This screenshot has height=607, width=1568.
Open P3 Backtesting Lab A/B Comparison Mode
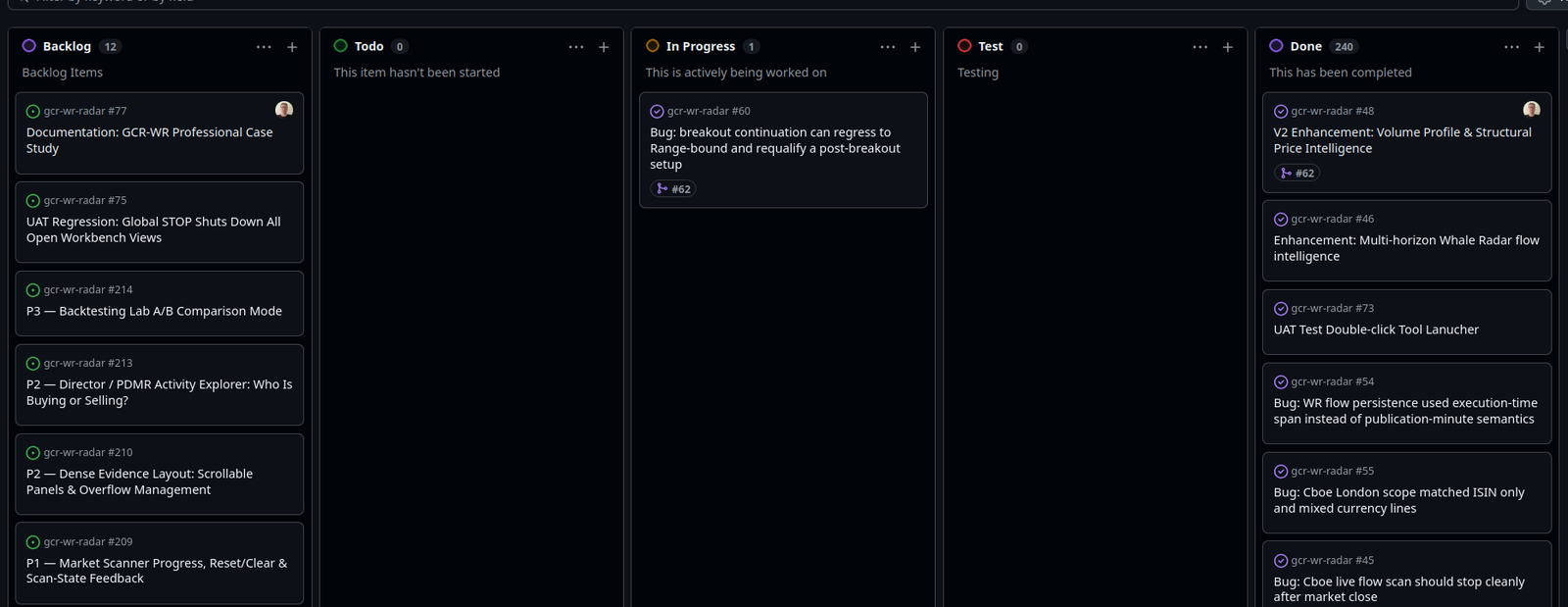coord(154,311)
